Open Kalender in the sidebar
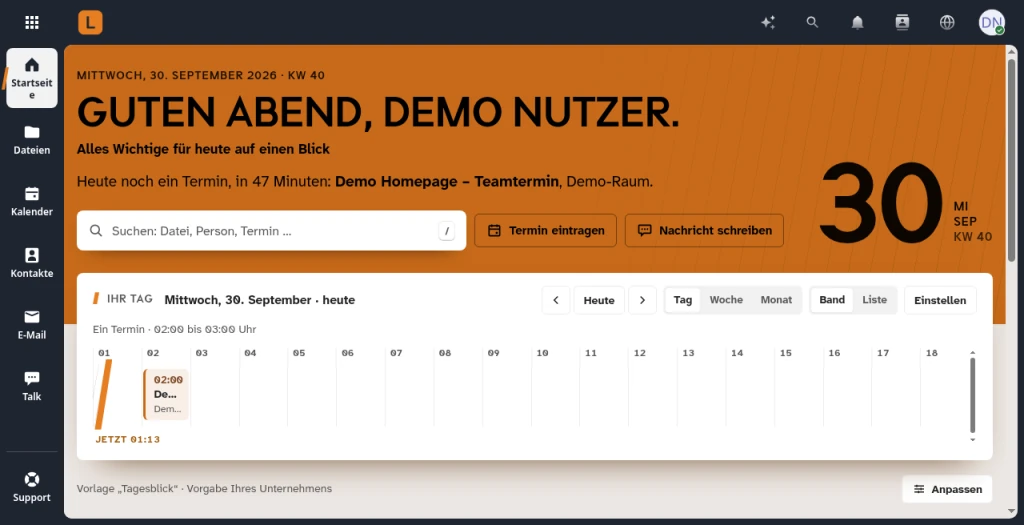Image resolution: width=1024 pixels, height=525 pixels. [x=32, y=202]
